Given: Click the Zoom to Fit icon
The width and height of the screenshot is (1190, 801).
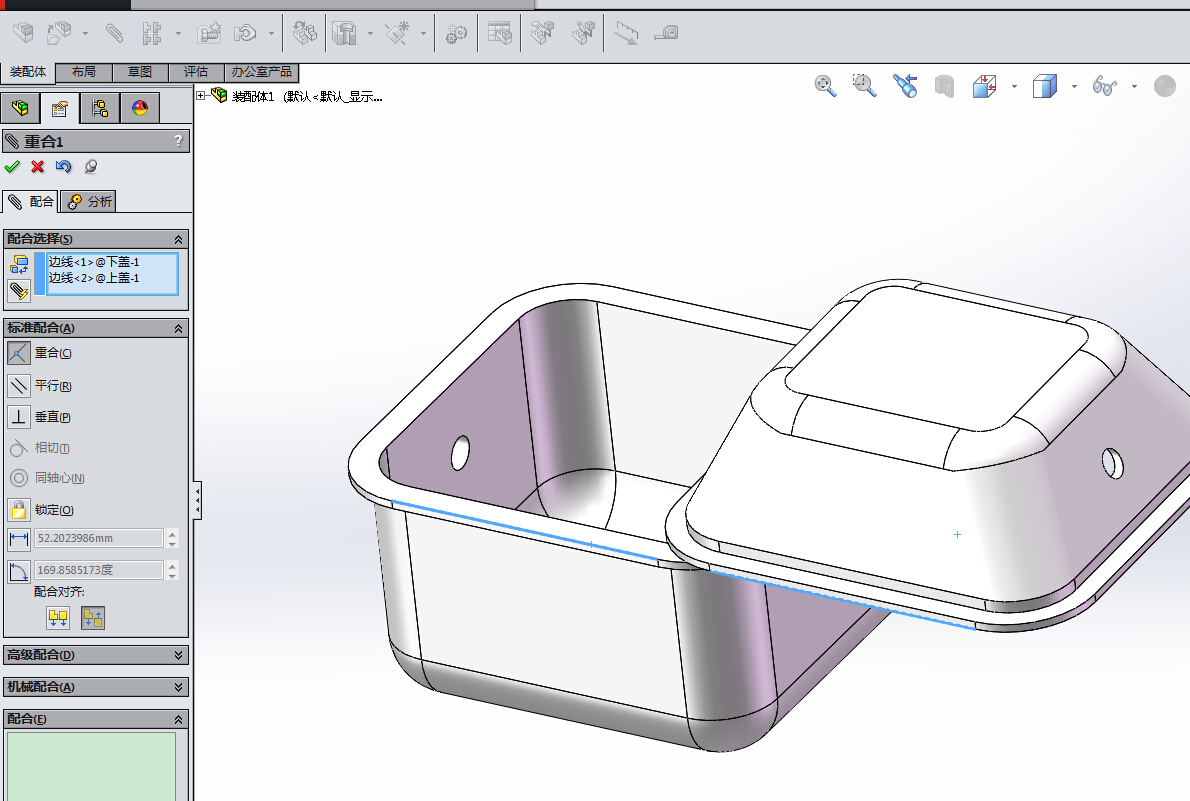Looking at the screenshot, I should (x=826, y=86).
